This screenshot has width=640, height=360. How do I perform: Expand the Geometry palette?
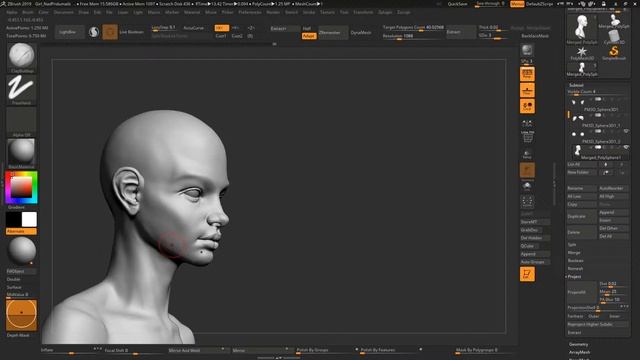tap(578, 344)
